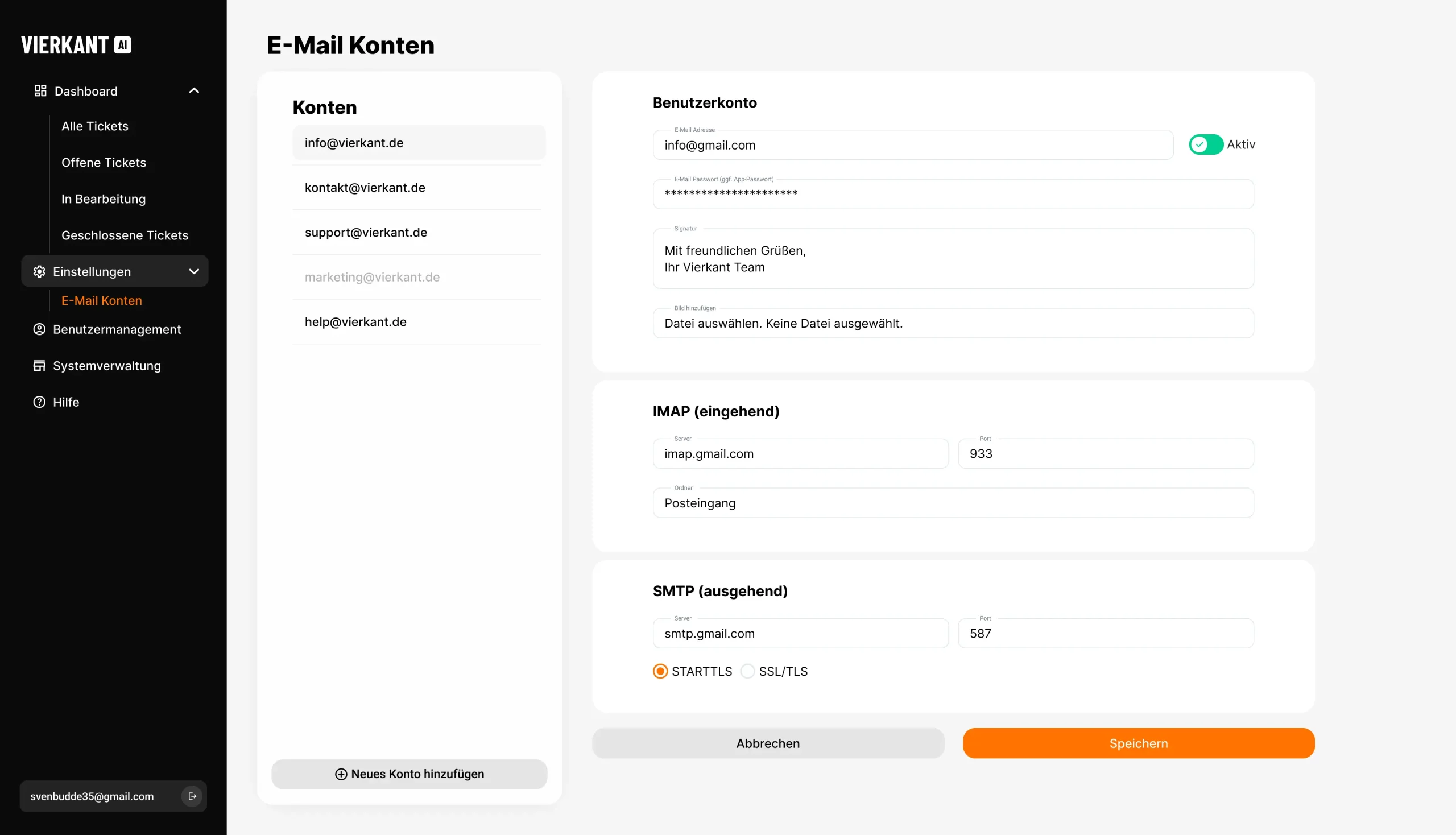Screen dimensions: 1456x835
Task: Click the plus icon for new account
Action: (341, 774)
